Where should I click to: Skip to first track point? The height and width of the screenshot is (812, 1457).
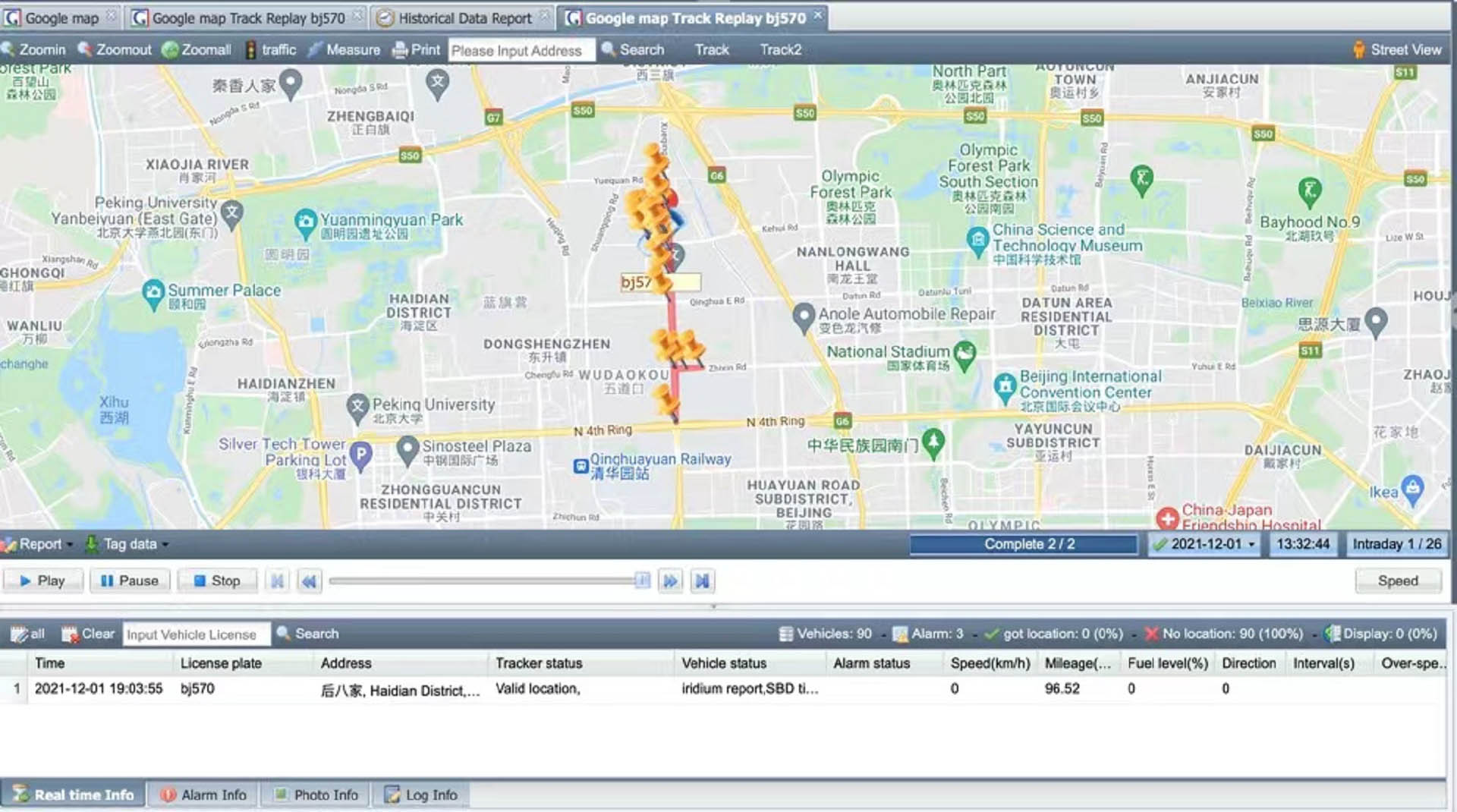[278, 581]
